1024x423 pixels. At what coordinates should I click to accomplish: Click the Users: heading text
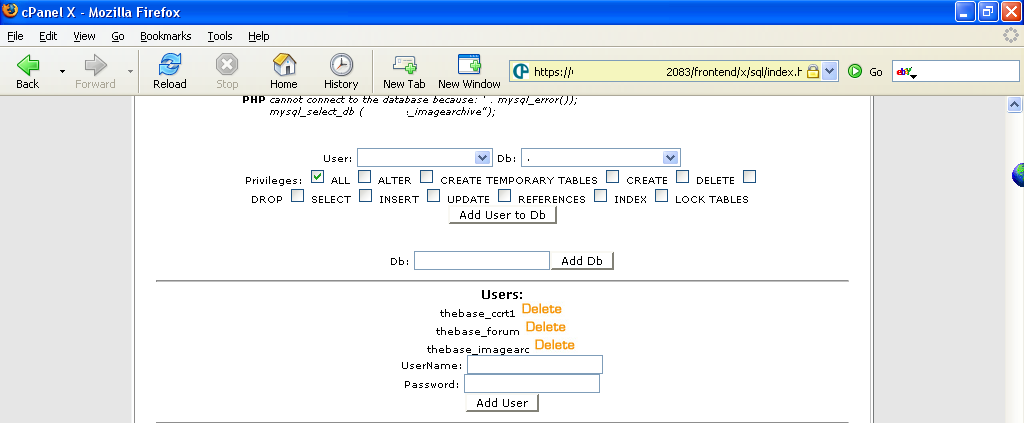click(502, 294)
